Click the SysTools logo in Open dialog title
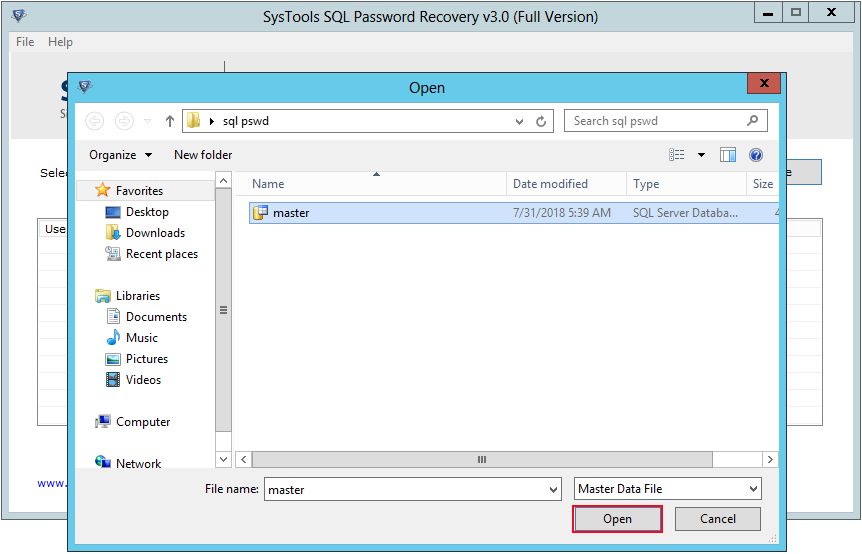This screenshot has height=554, width=862. point(85,86)
